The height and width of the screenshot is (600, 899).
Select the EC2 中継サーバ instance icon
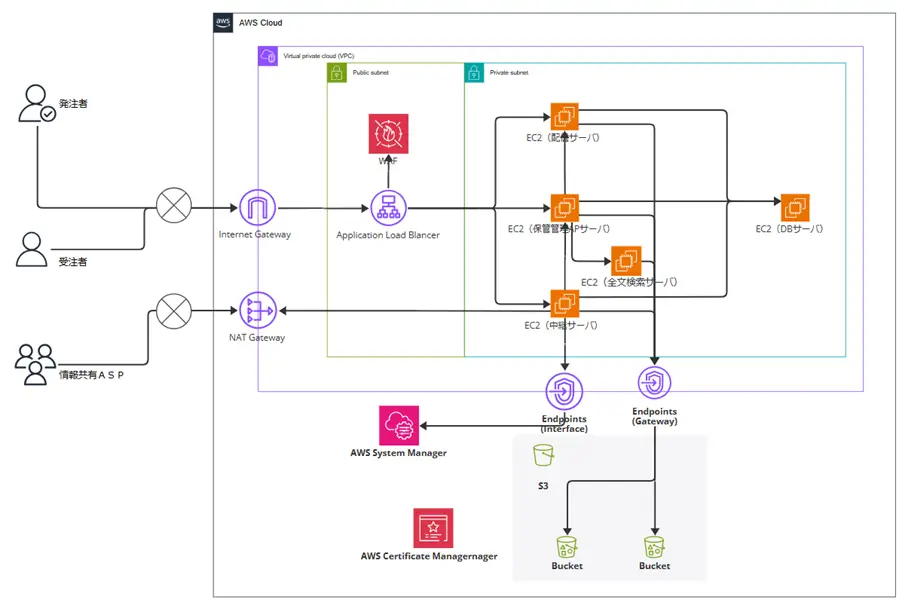pos(565,303)
